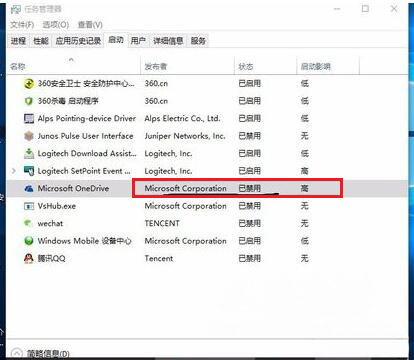Click the Logitech Download Assistant icon

click(29, 153)
